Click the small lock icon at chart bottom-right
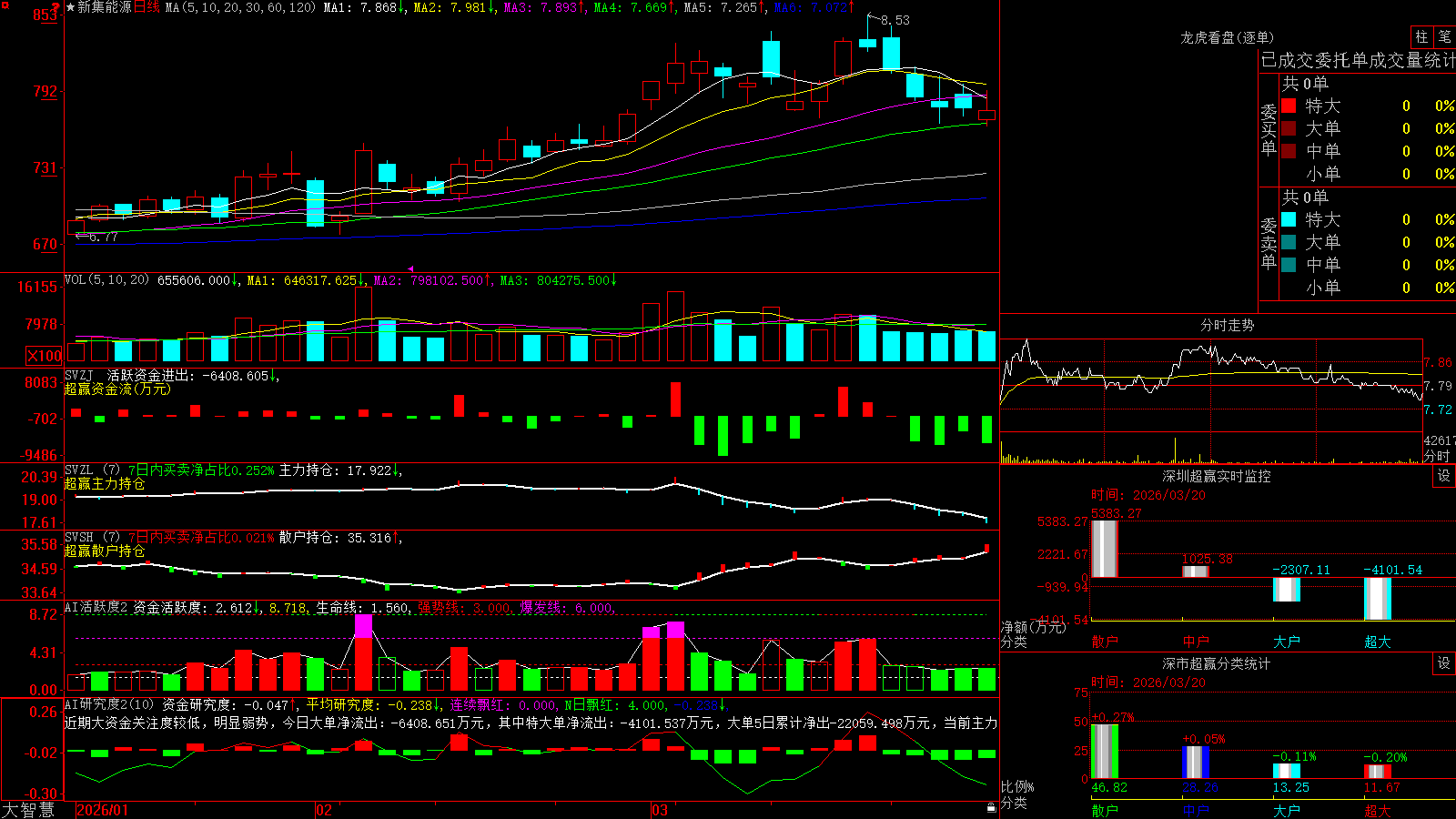Image resolution: width=1456 pixels, height=819 pixels. pos(991,807)
